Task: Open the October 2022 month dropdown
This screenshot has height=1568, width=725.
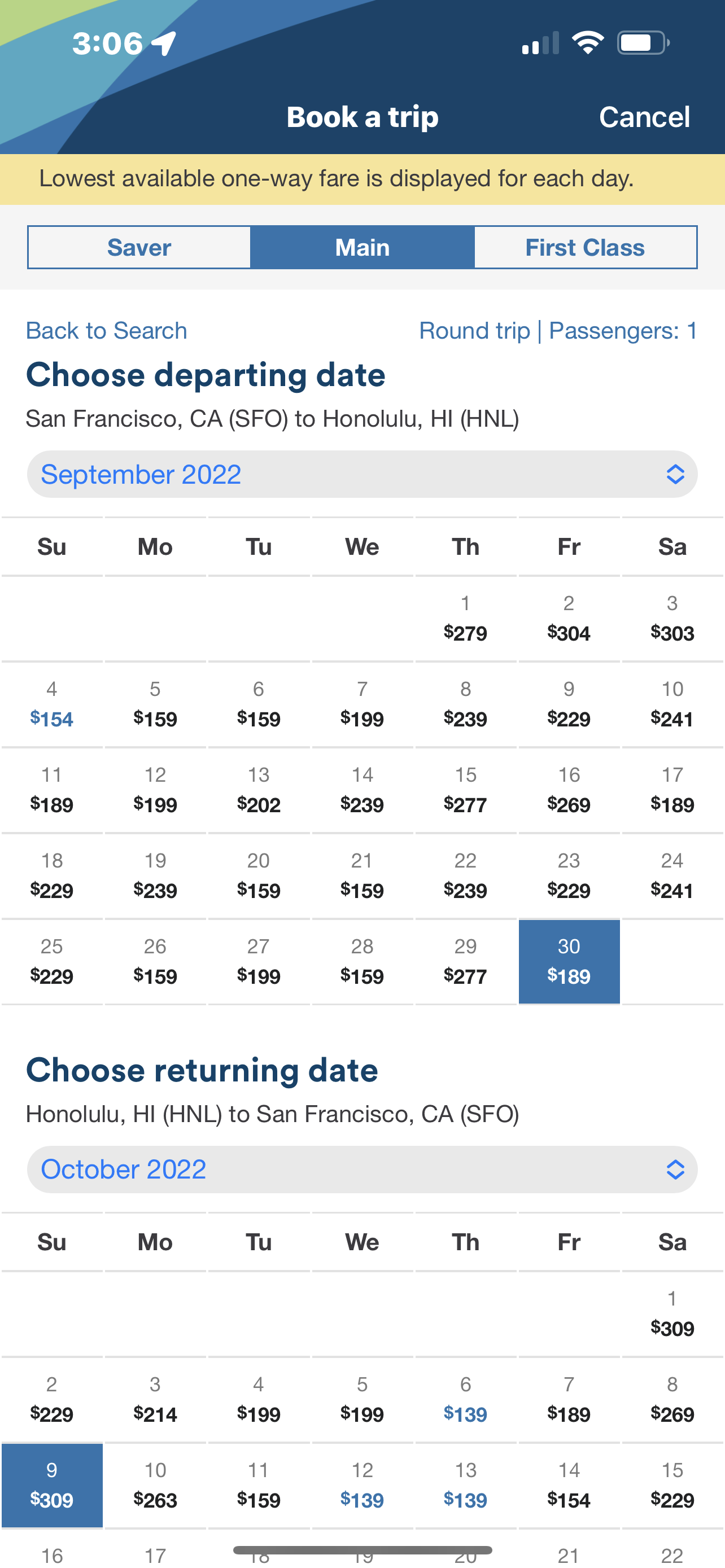Action: coord(362,1170)
